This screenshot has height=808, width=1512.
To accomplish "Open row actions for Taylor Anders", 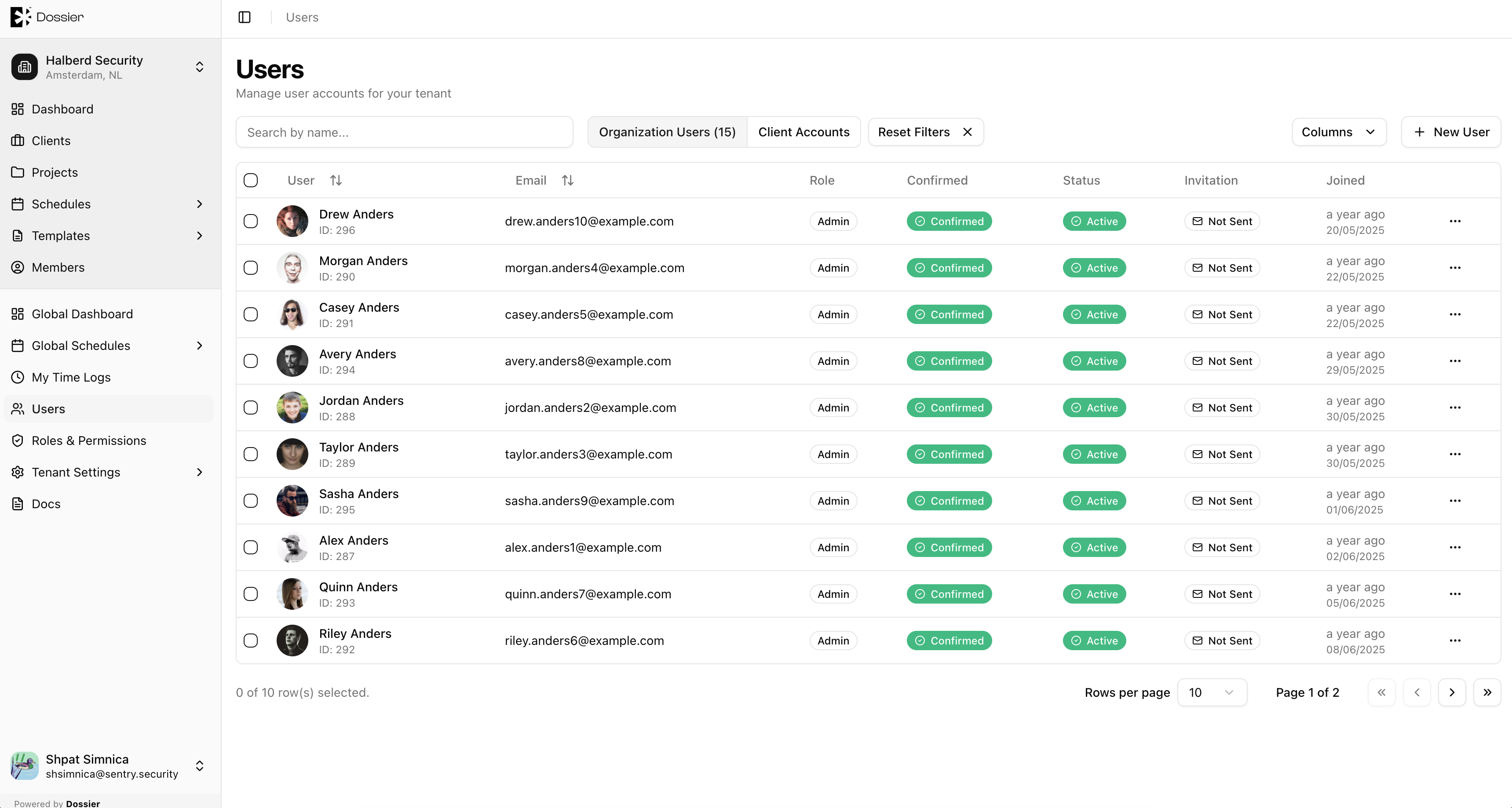I will coord(1455,454).
